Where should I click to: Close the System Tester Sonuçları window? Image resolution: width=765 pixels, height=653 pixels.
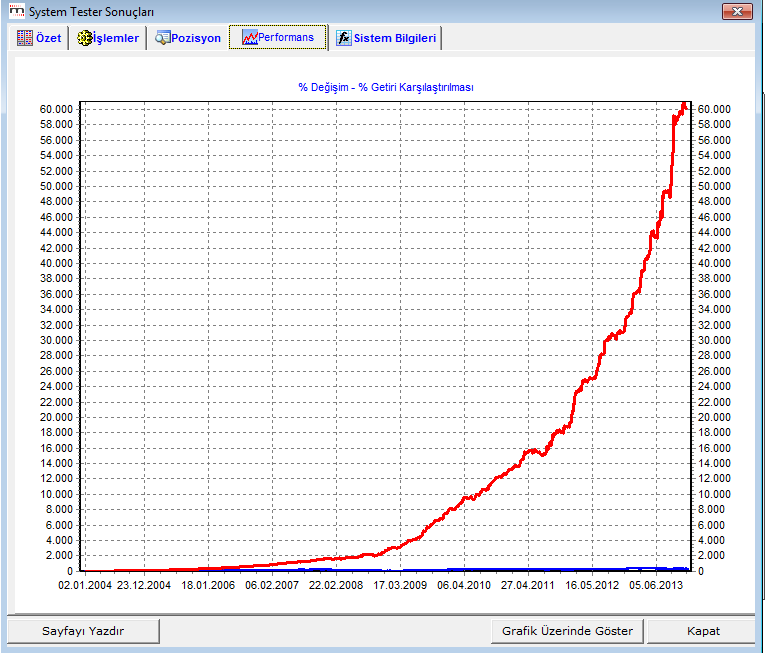pos(737,11)
